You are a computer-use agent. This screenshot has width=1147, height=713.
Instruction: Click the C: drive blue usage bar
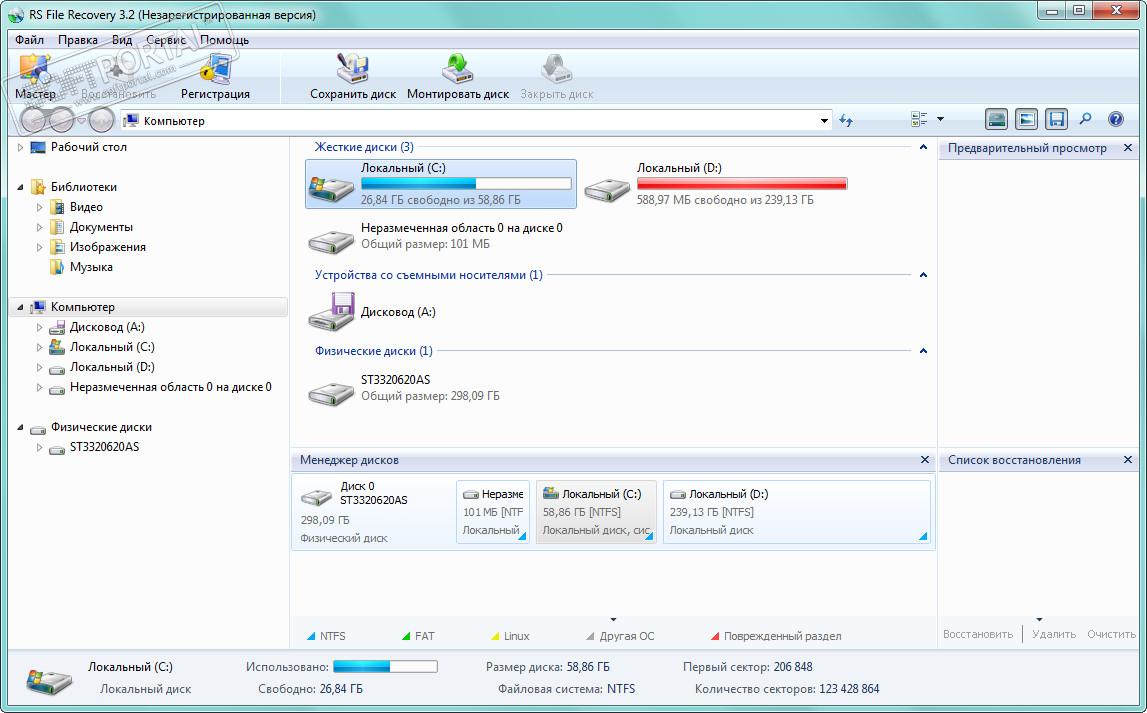tap(466, 184)
